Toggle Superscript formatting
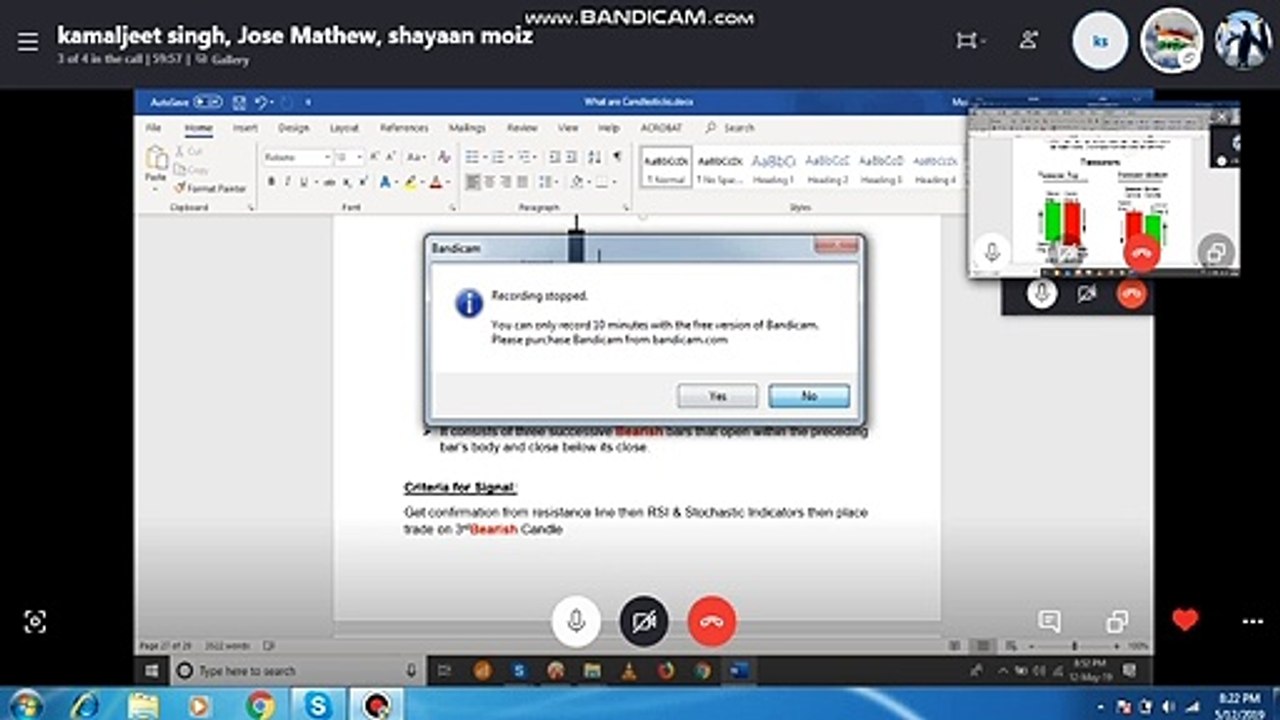The width and height of the screenshot is (1280, 720). [363, 182]
